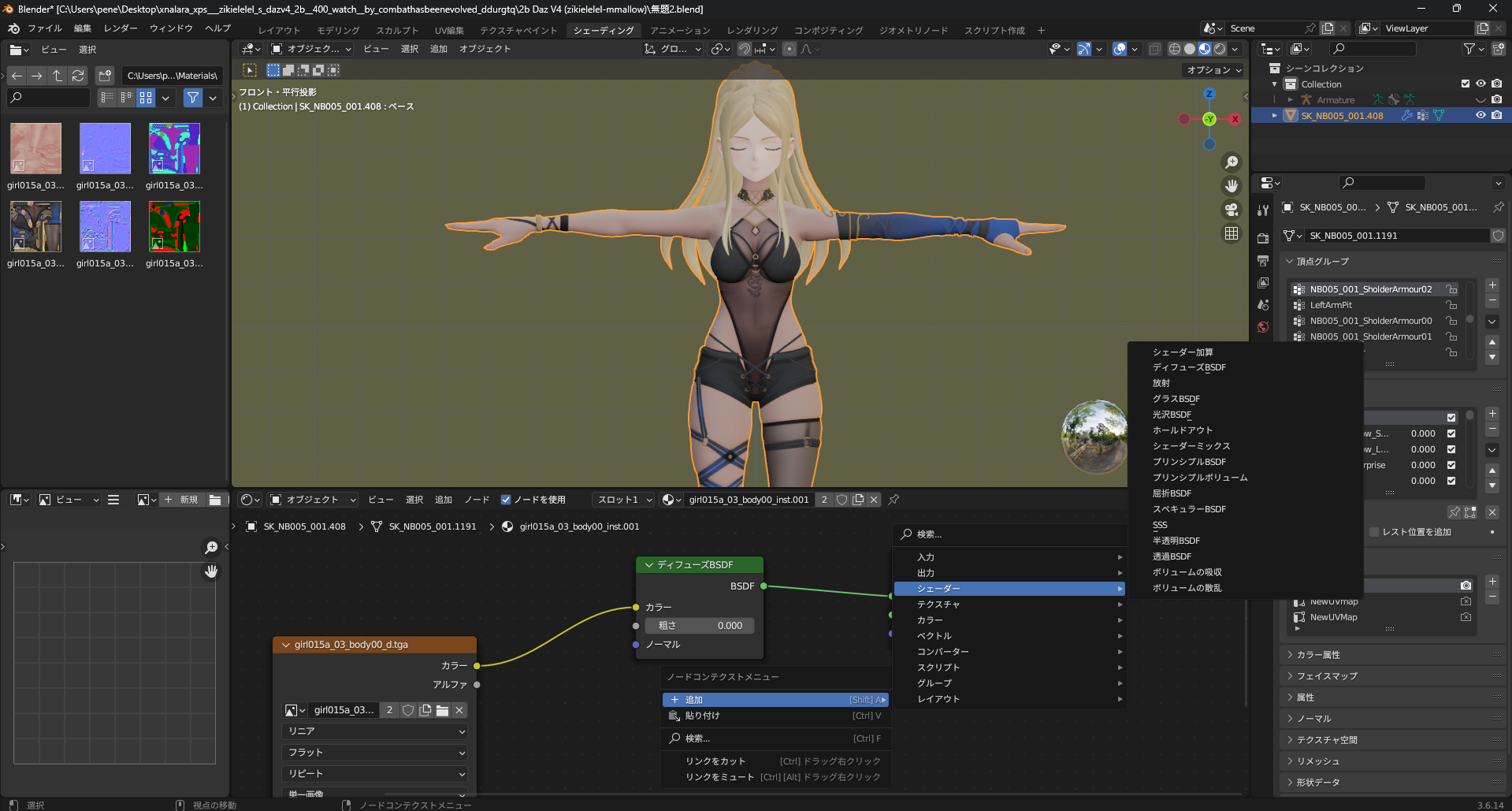Open the ファイル menu
Viewport: 1512px width, 811px height.
pos(45,28)
